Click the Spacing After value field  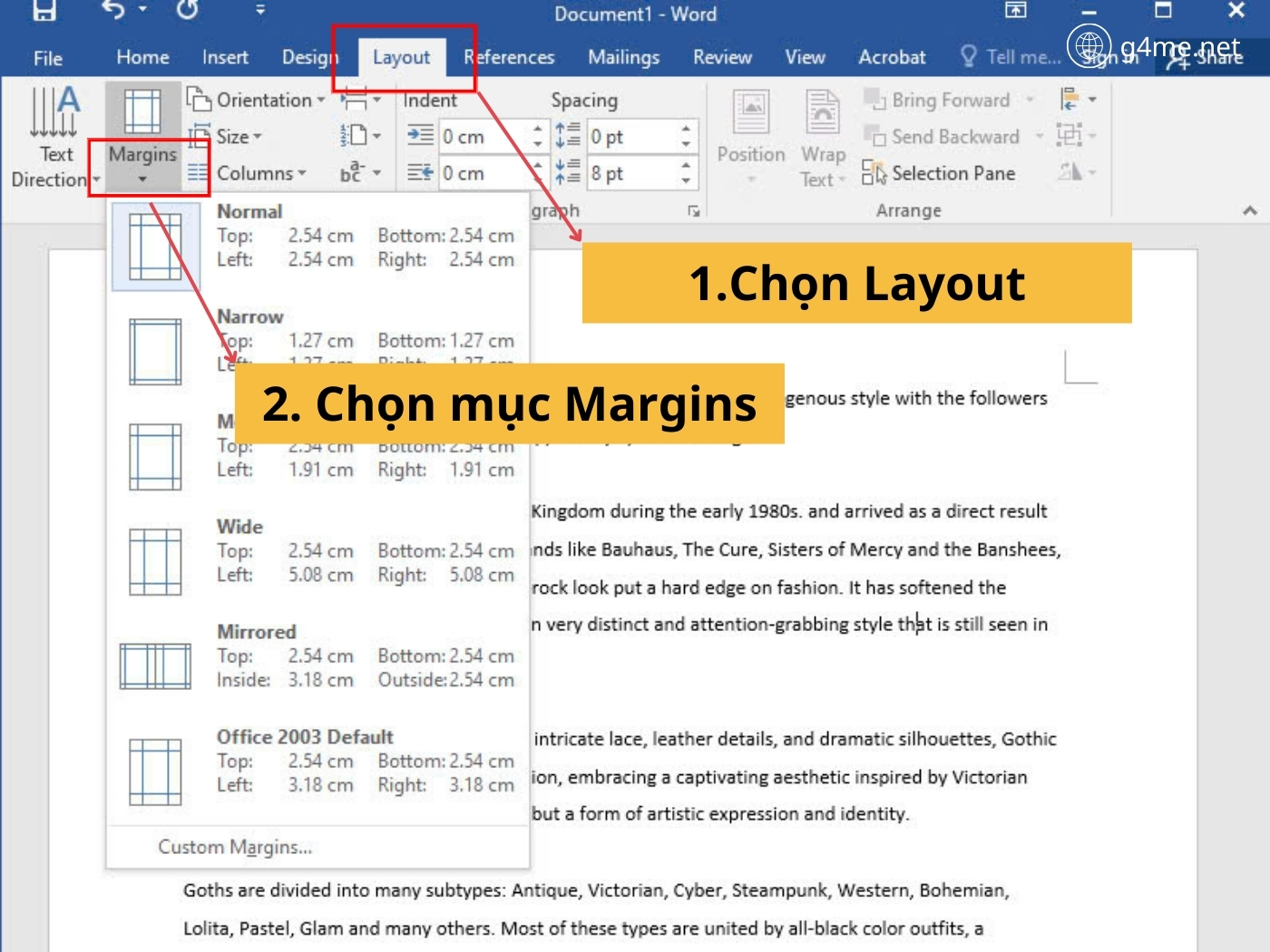(631, 173)
